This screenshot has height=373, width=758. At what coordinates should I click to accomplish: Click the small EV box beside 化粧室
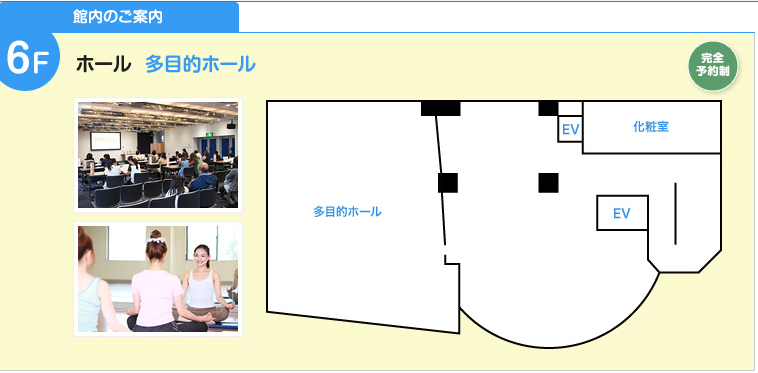(x=570, y=129)
